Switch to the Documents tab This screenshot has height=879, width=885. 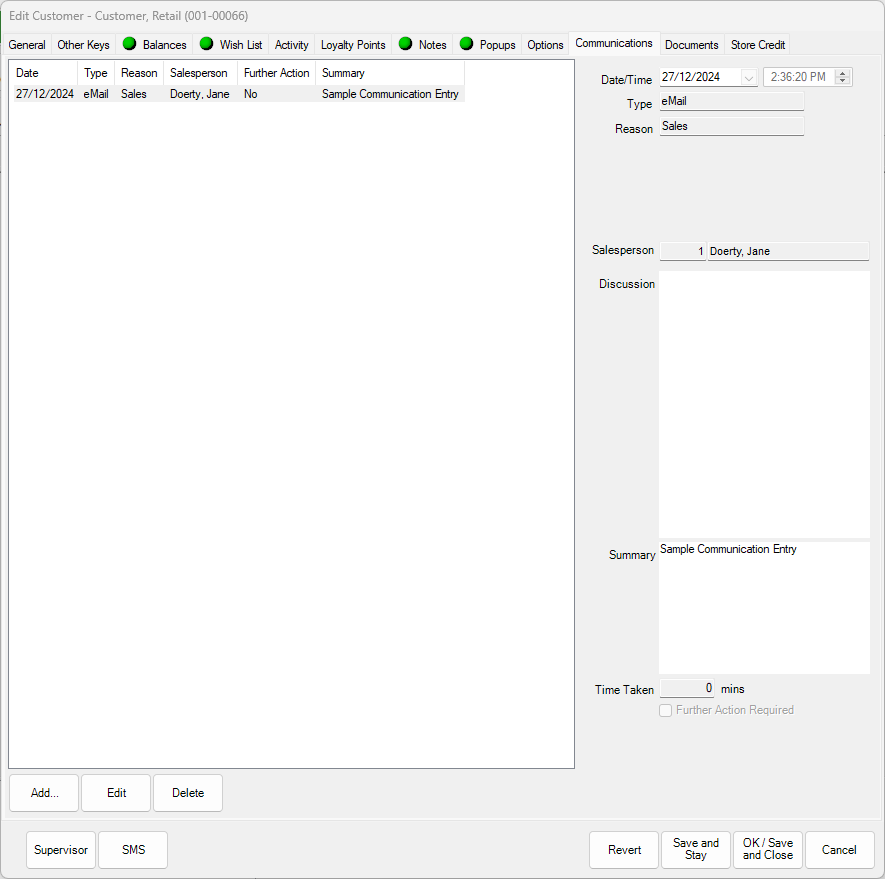(x=691, y=44)
